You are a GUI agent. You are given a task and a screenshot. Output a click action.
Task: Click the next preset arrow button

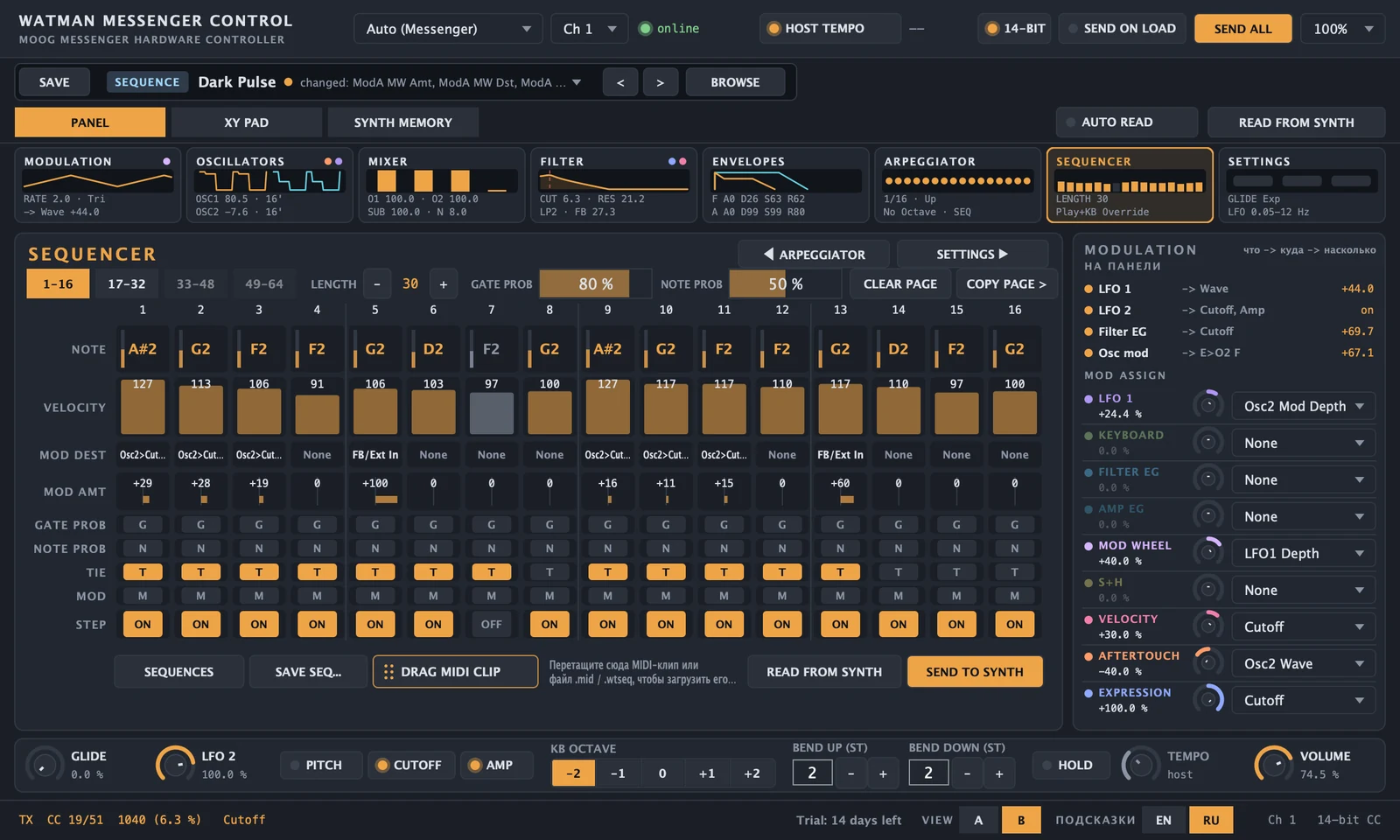[x=661, y=82]
